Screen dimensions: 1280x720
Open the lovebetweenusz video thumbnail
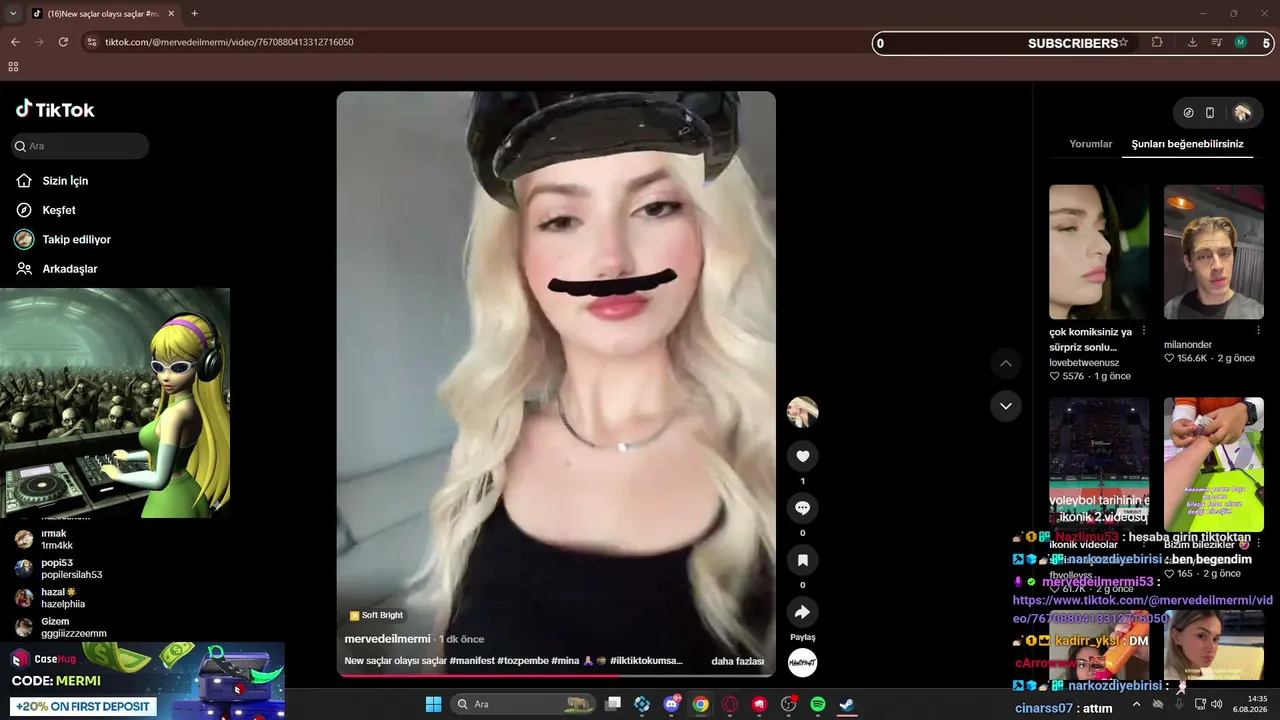1099,252
